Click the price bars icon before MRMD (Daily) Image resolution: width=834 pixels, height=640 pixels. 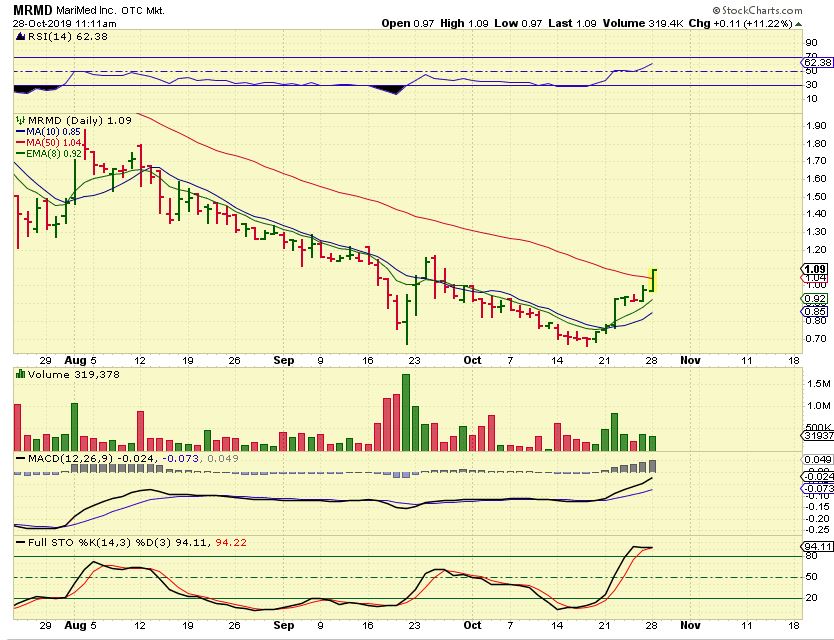(21, 120)
